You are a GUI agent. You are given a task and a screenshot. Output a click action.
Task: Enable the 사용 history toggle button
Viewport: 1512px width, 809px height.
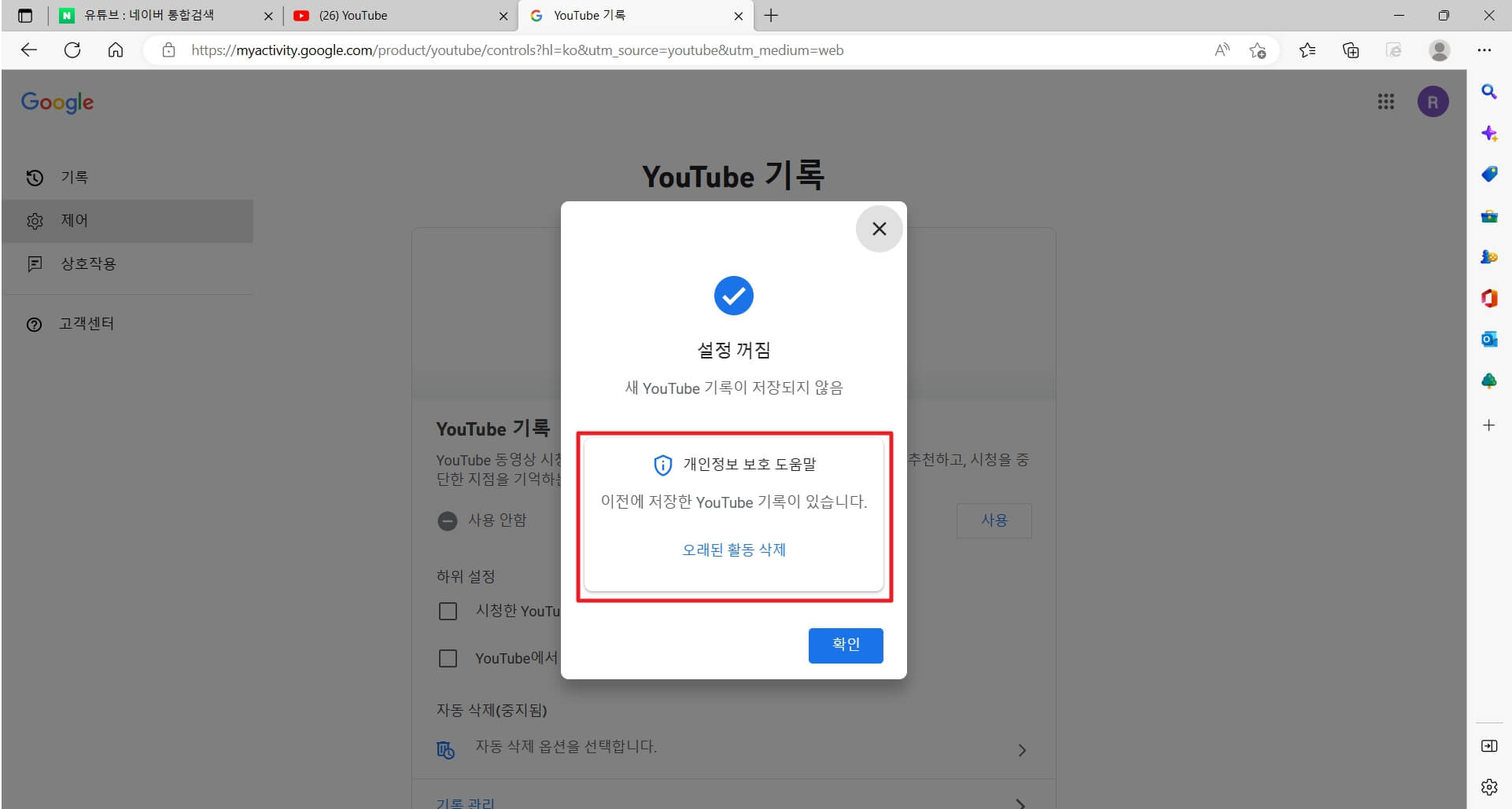coord(994,520)
